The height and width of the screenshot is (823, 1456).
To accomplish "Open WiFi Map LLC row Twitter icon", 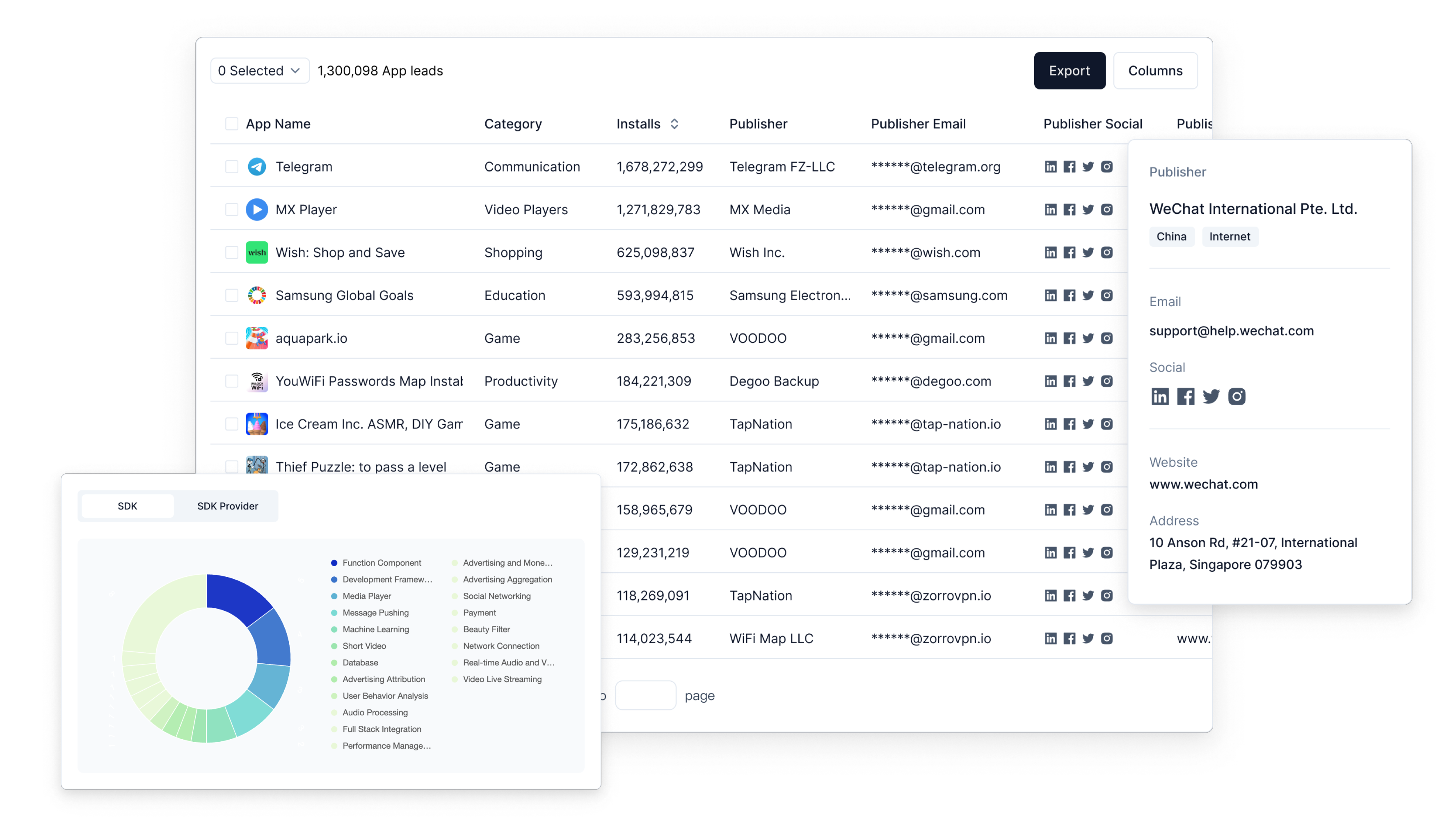I will tap(1088, 639).
